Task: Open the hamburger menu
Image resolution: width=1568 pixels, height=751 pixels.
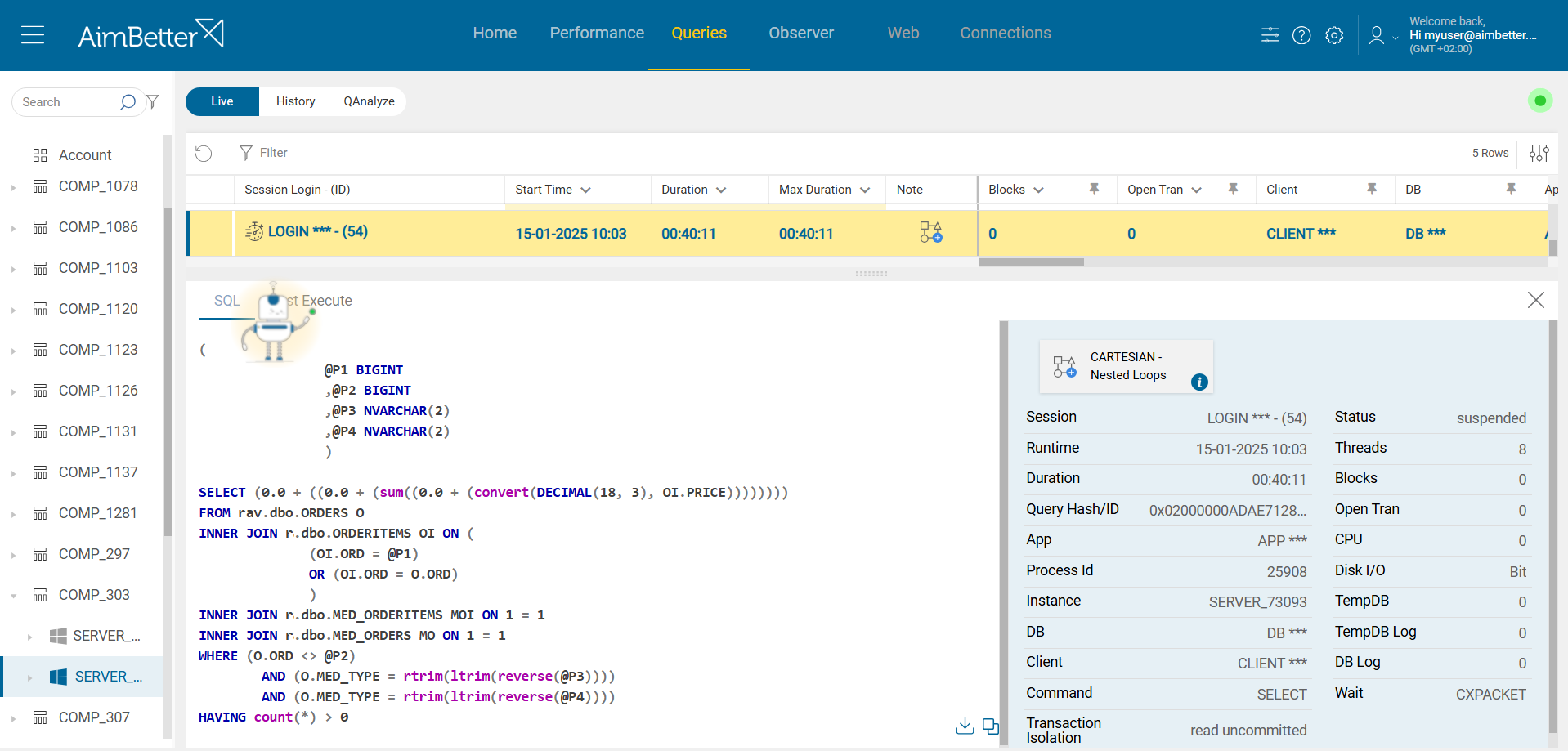Action: point(33,35)
